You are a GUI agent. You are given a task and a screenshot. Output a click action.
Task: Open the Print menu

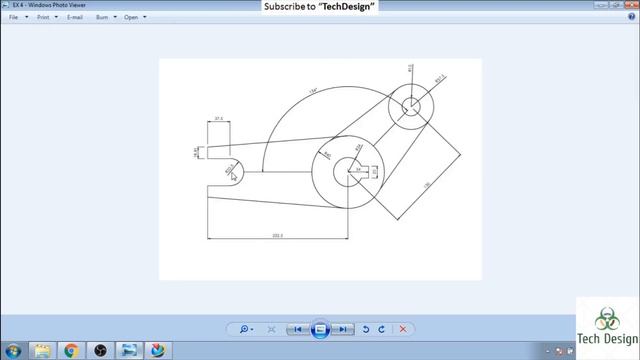point(43,17)
